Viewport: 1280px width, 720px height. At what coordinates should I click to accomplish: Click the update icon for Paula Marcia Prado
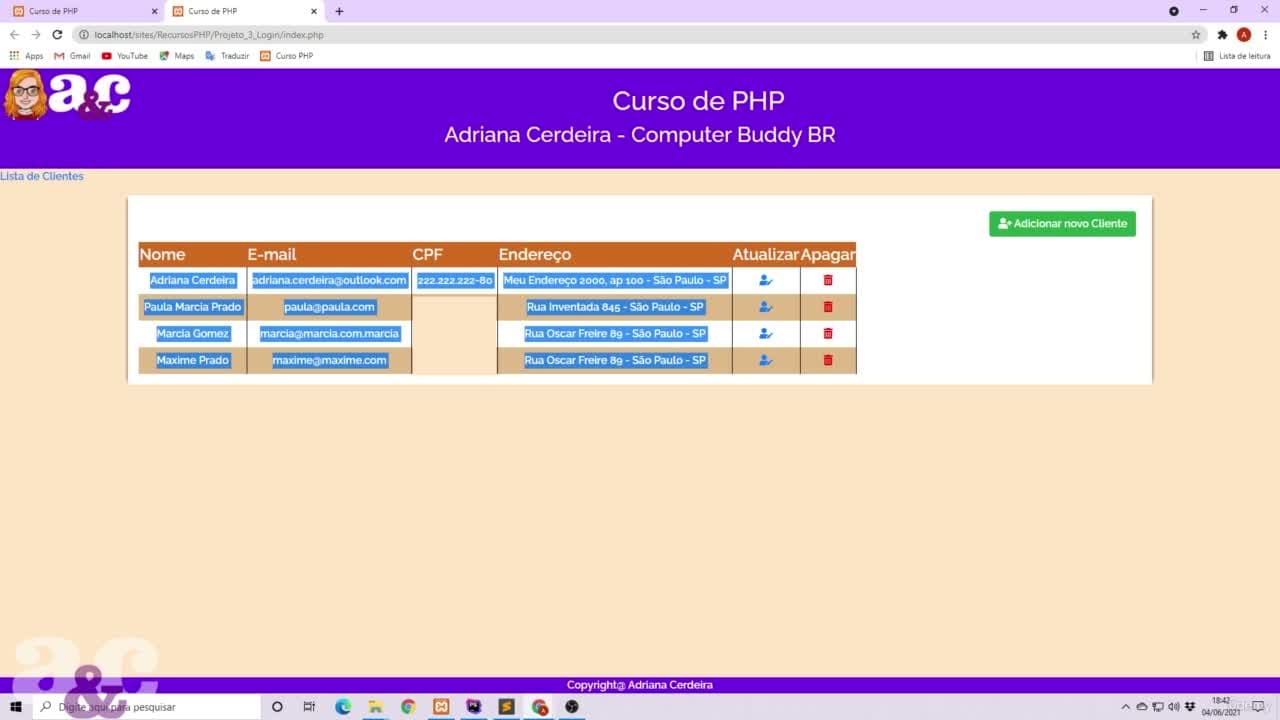766,307
